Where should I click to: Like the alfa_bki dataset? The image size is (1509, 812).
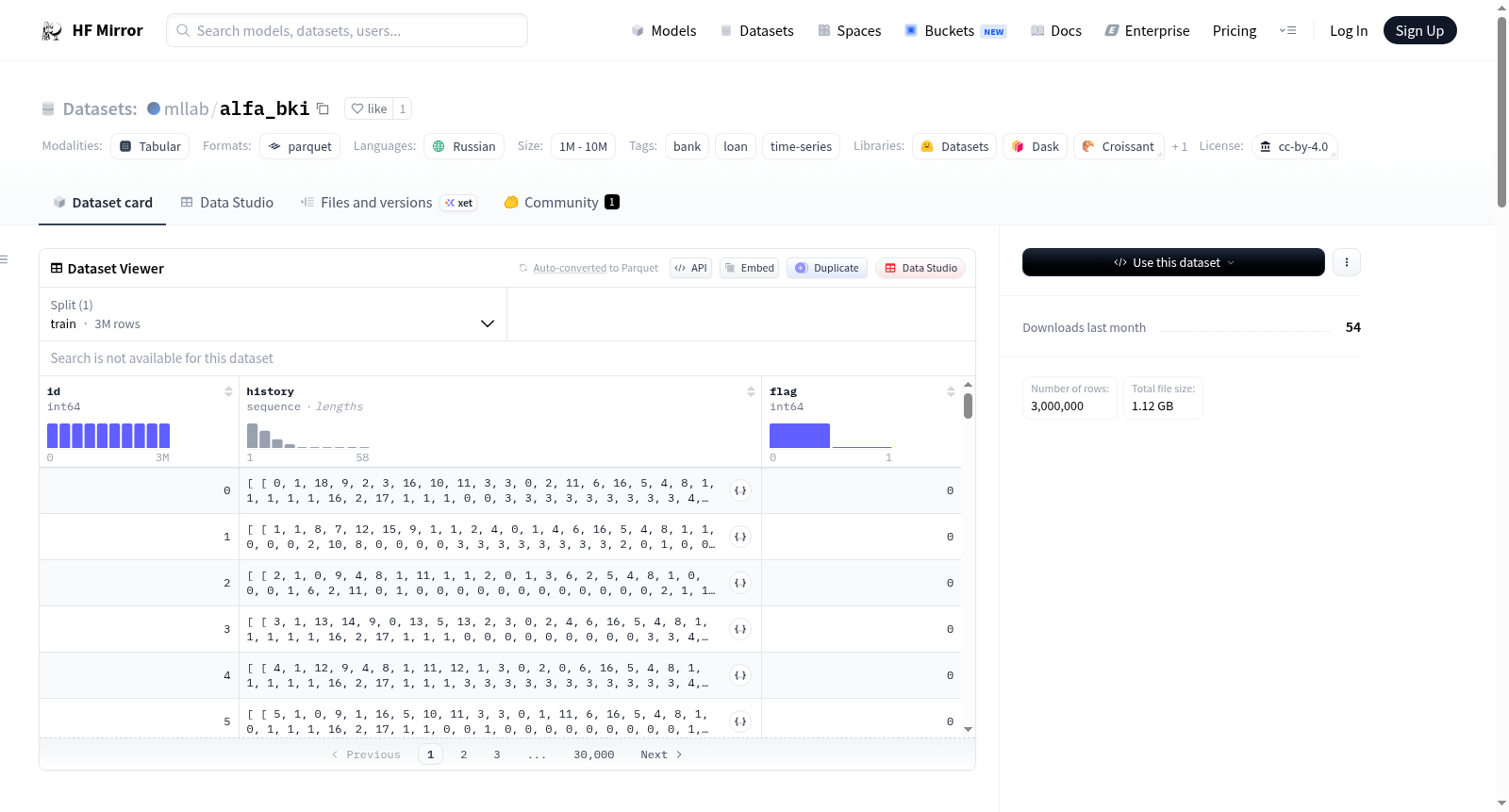pos(369,108)
